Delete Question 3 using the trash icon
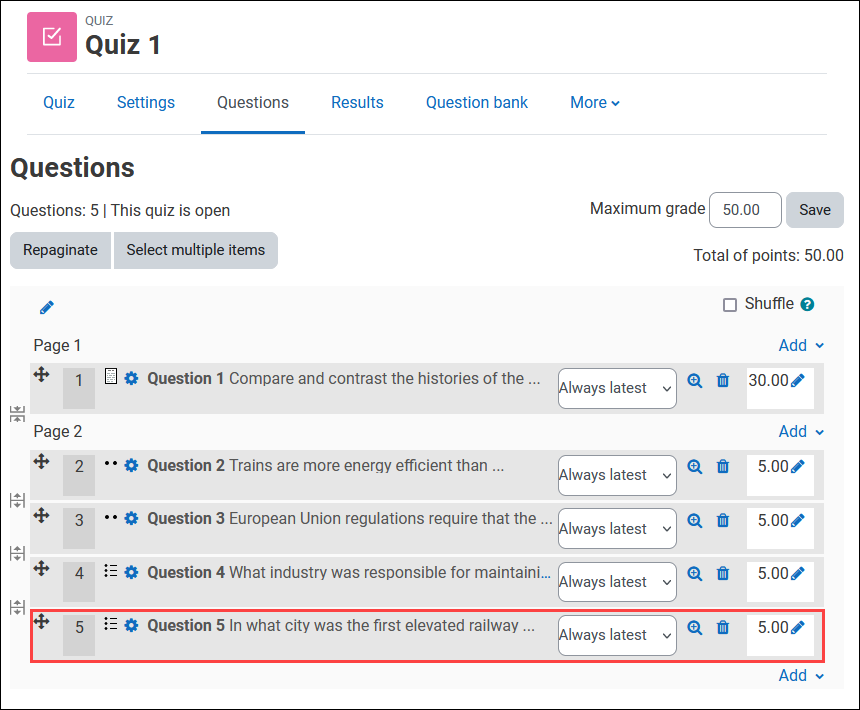 [723, 520]
